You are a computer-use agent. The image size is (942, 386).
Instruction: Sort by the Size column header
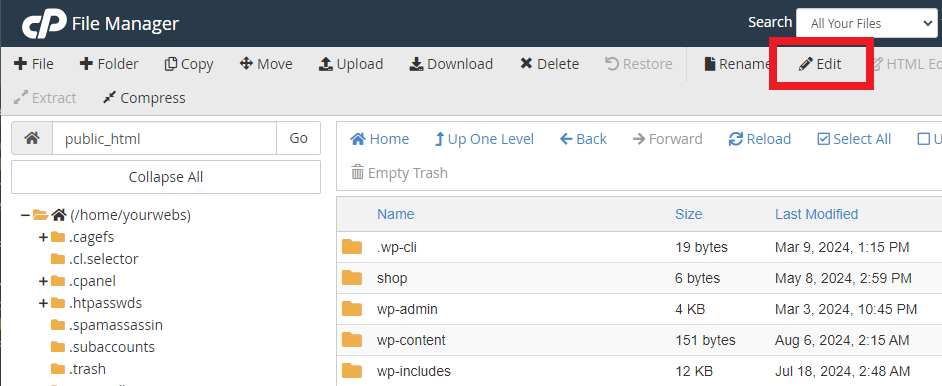[x=688, y=214]
